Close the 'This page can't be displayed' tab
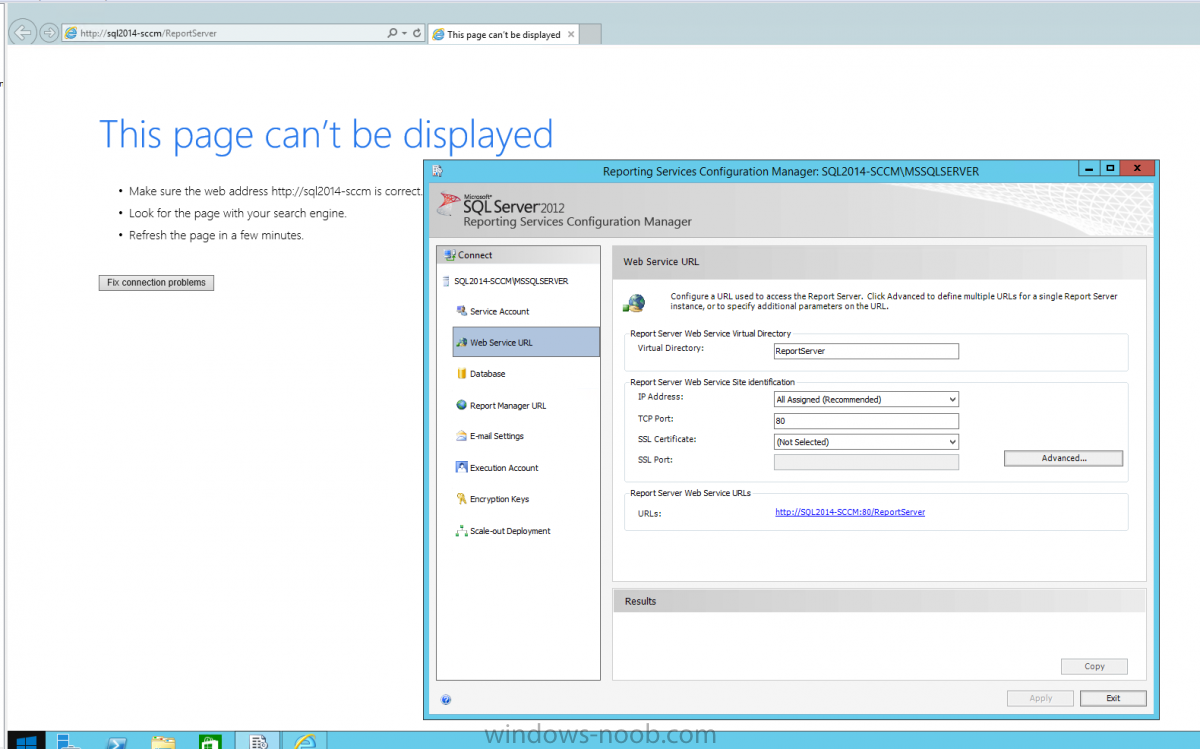This screenshot has width=1200, height=749. pos(571,34)
